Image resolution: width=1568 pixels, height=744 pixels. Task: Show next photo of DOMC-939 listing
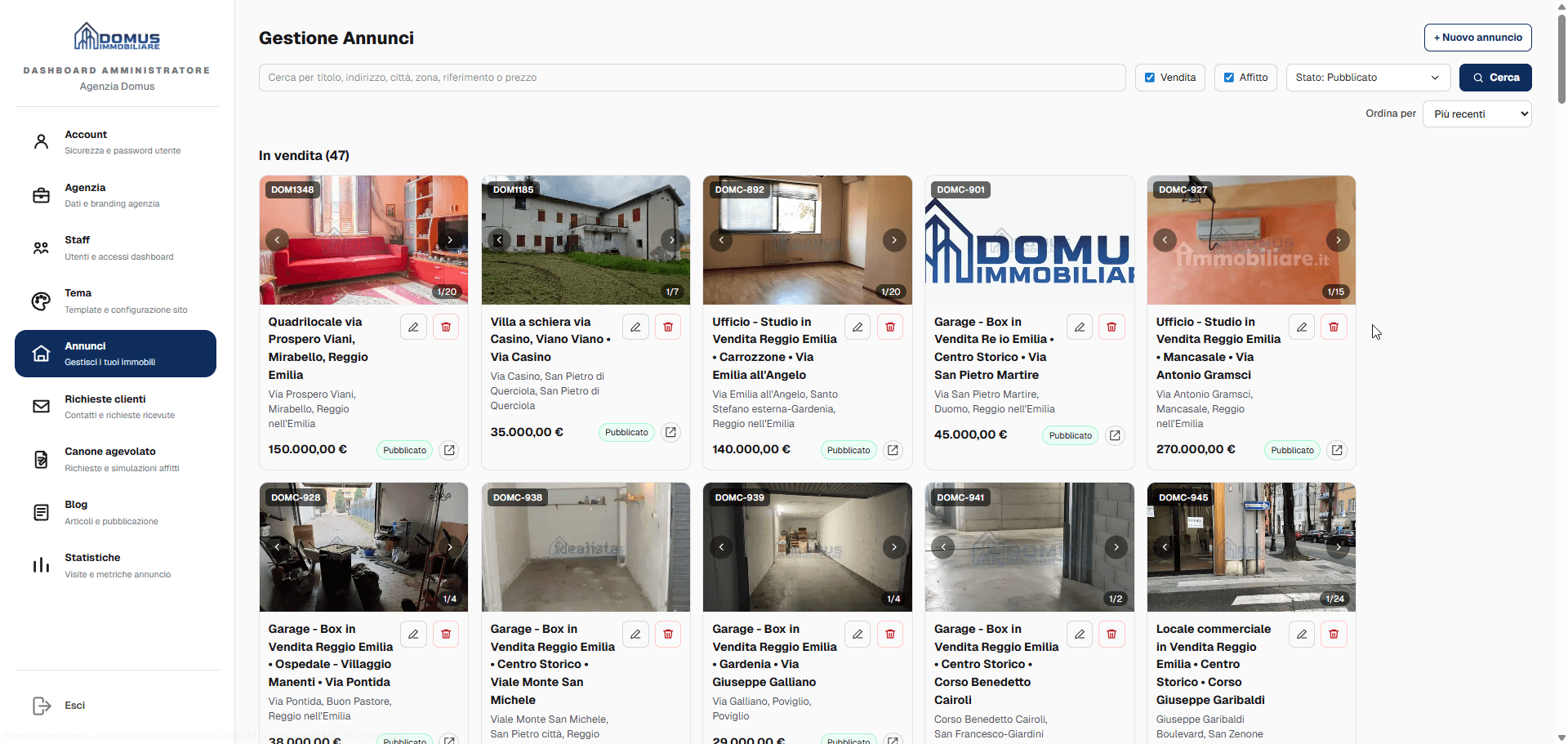tap(894, 547)
